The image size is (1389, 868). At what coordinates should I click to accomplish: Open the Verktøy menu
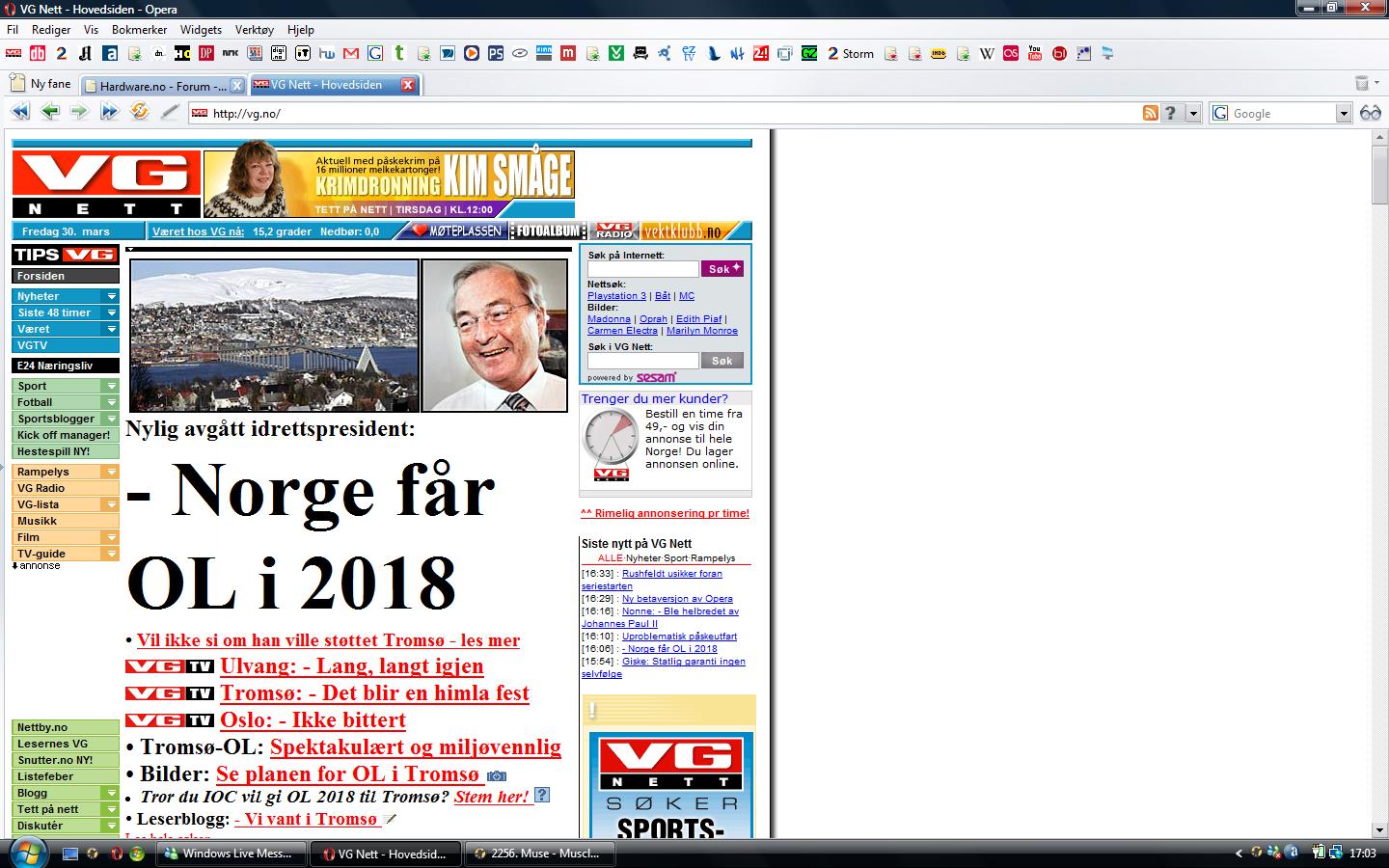pyautogui.click(x=254, y=30)
